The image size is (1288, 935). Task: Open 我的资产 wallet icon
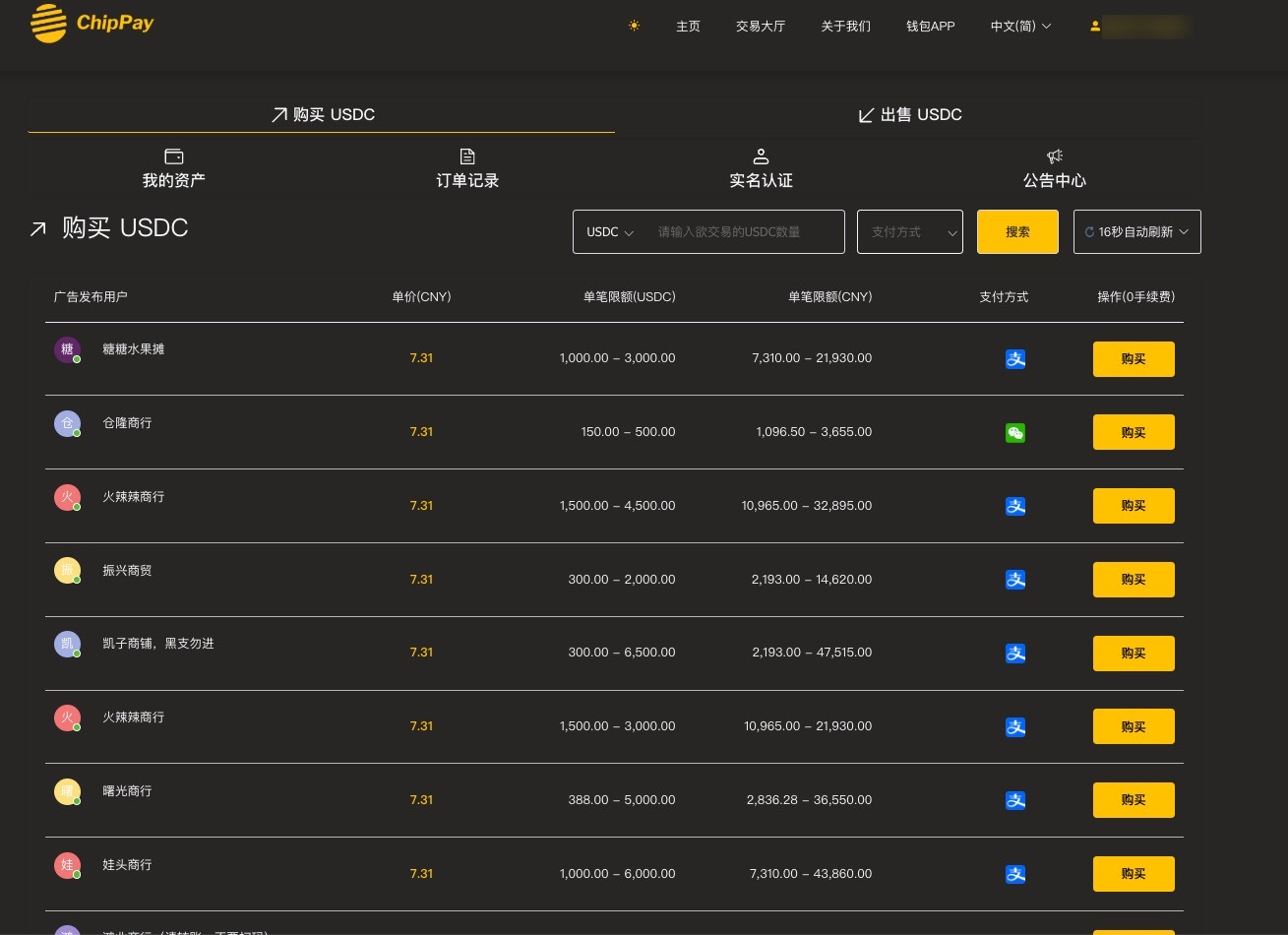click(x=174, y=156)
